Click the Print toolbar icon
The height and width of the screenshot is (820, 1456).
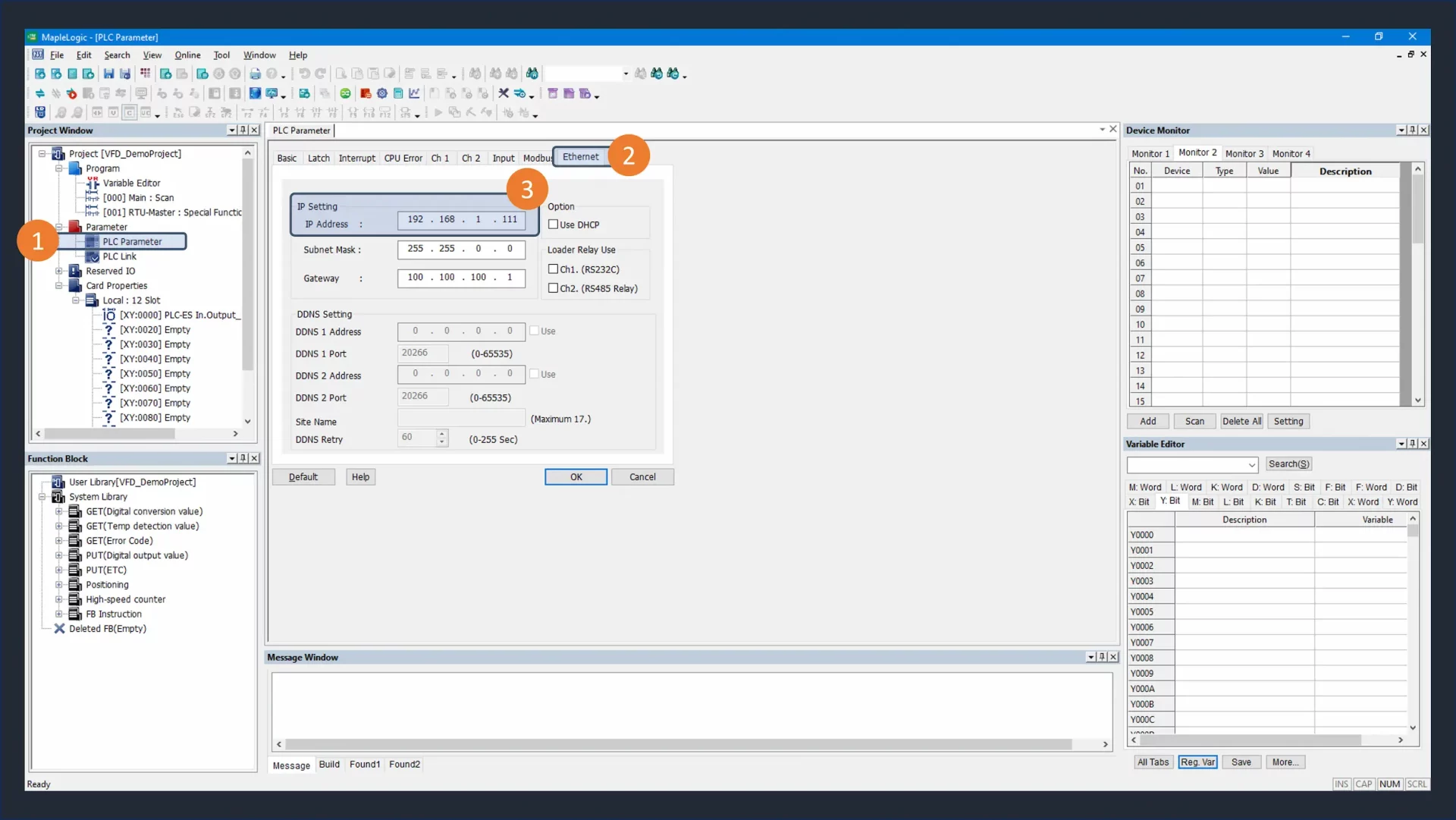256,74
